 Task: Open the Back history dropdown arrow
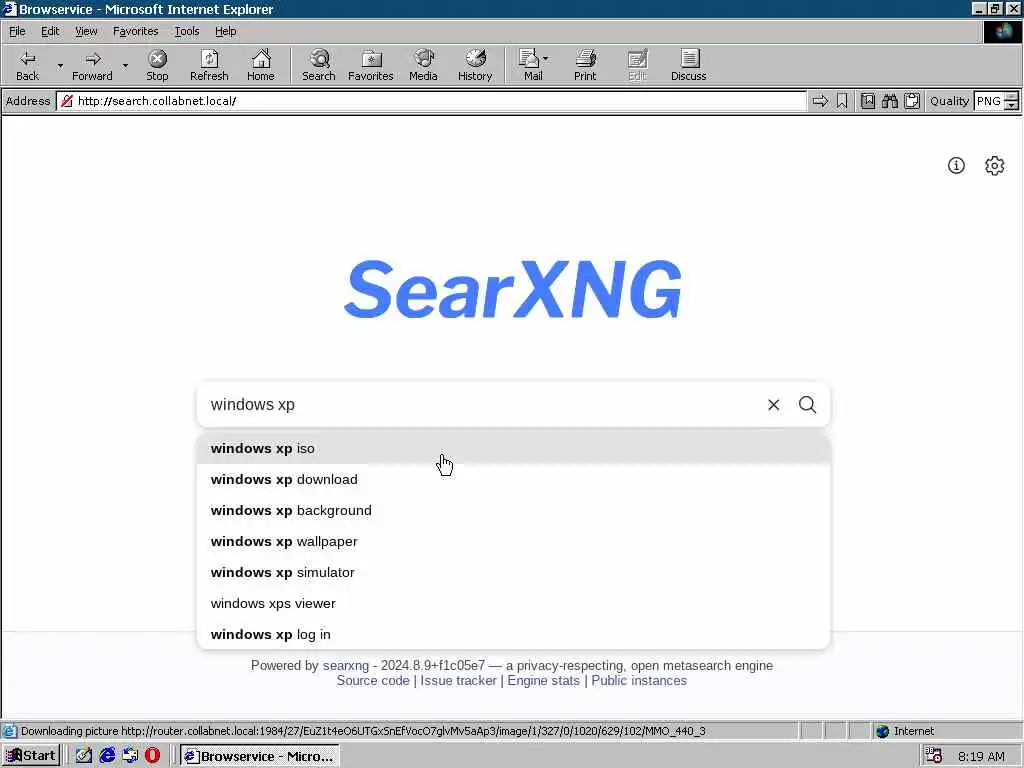pos(60,65)
